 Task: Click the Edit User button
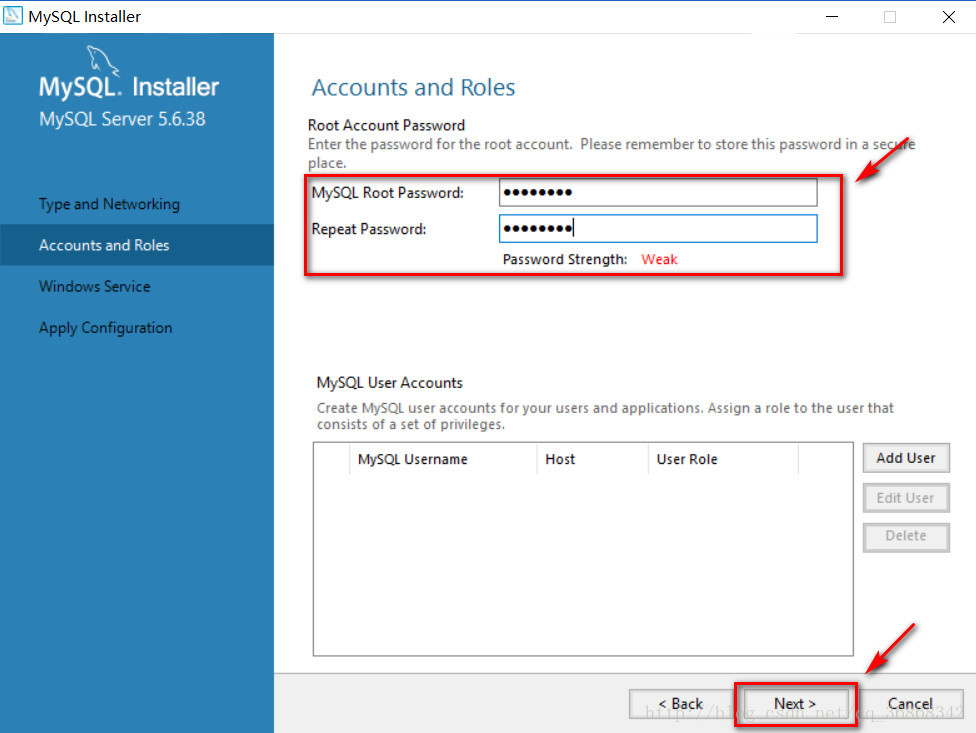pos(906,498)
